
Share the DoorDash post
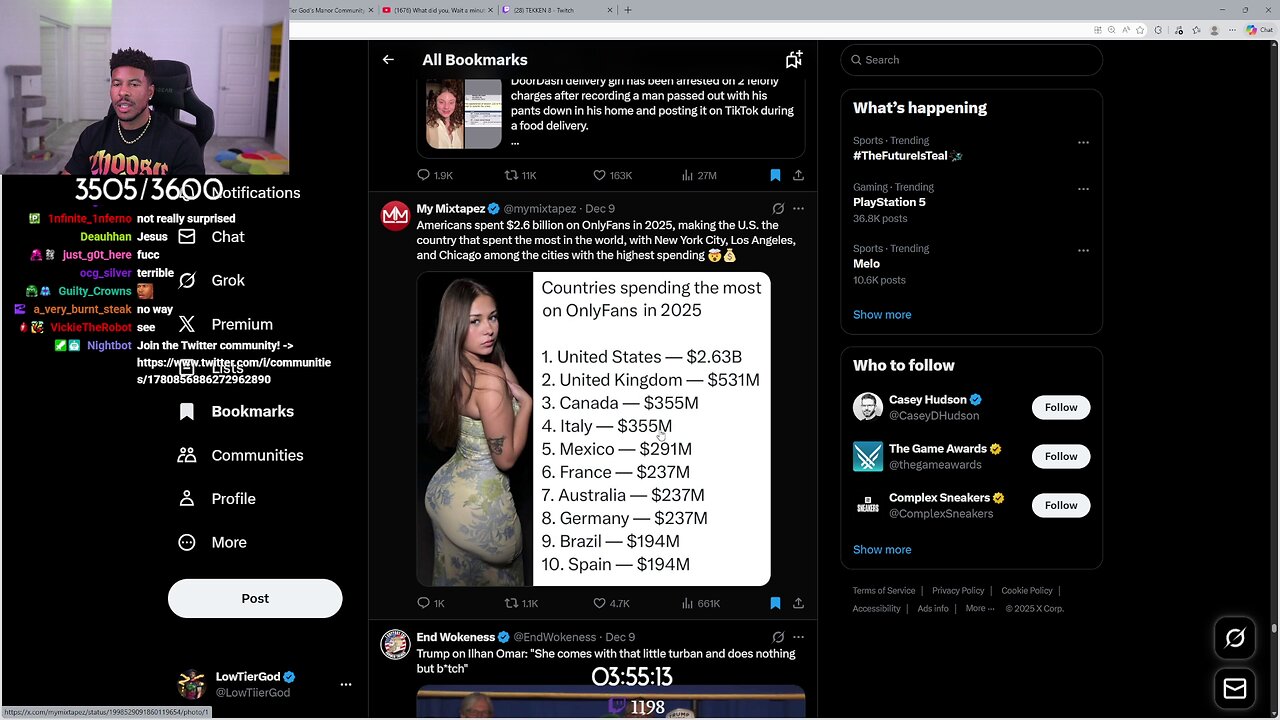[x=798, y=175]
